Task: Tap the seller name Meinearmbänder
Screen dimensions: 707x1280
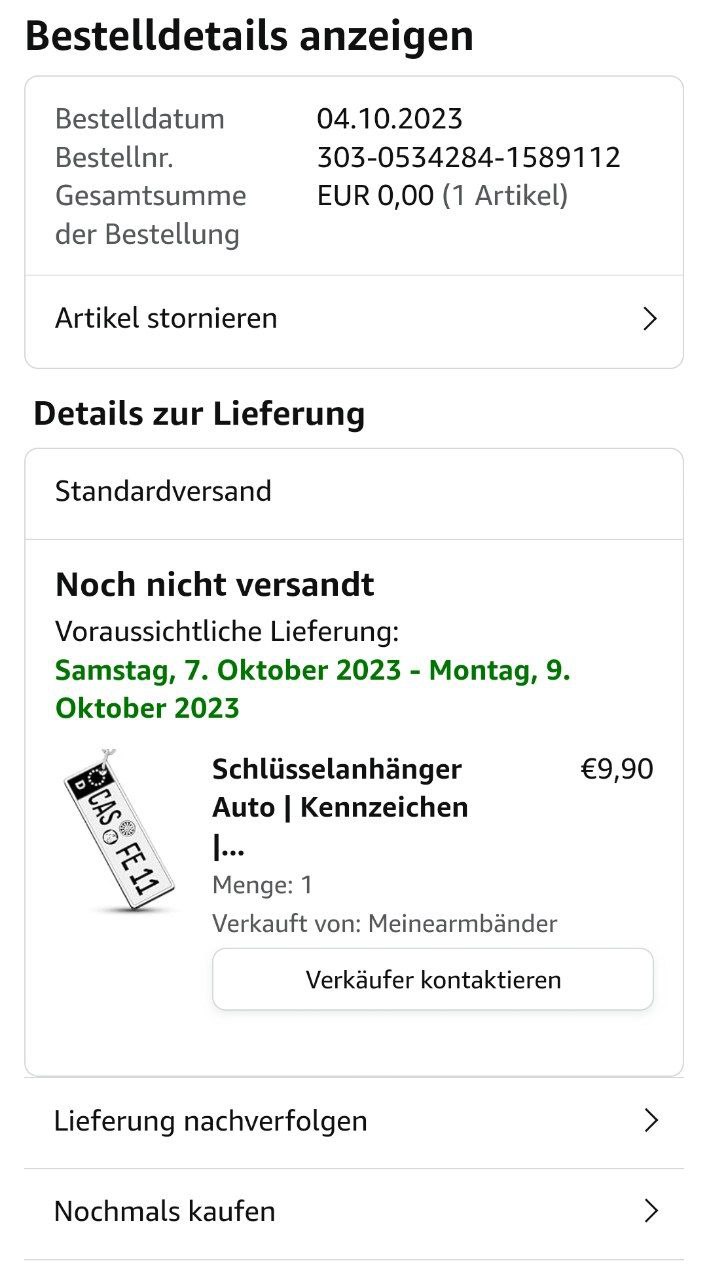Action: (x=462, y=923)
